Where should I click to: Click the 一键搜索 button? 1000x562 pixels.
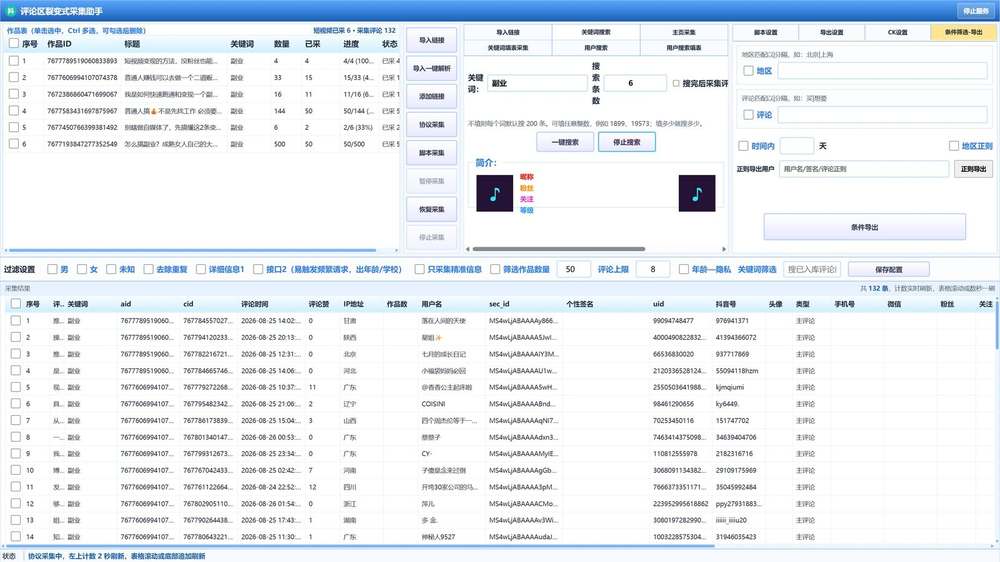(x=565, y=142)
